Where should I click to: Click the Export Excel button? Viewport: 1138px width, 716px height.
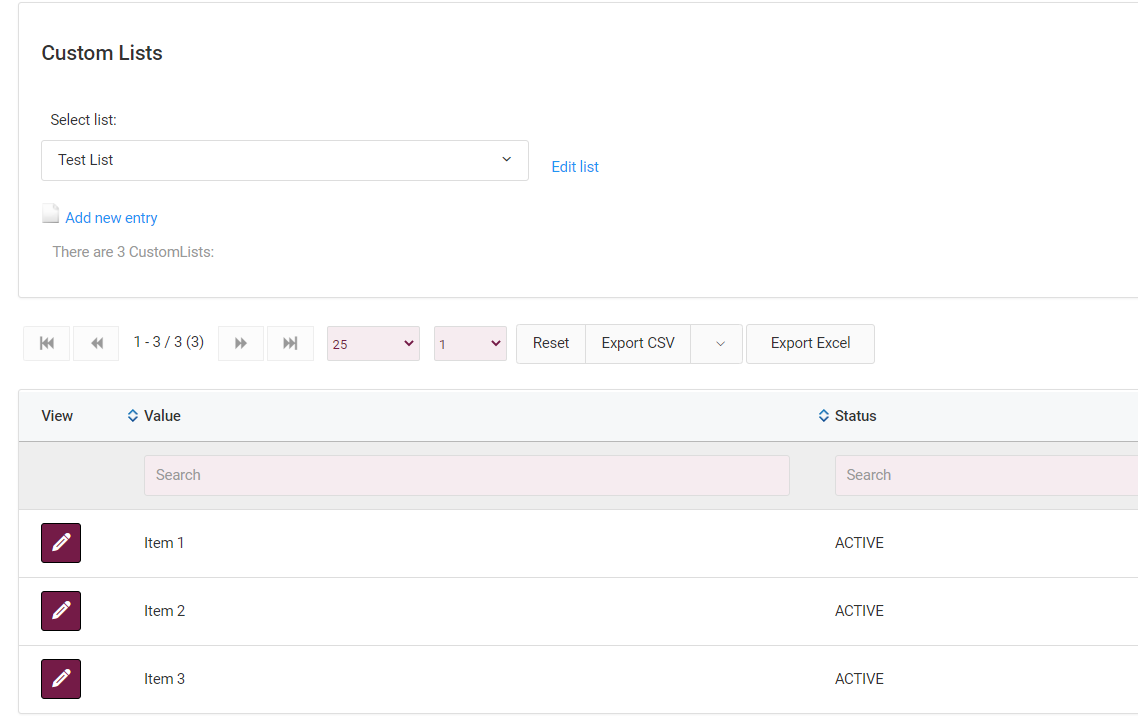click(810, 343)
